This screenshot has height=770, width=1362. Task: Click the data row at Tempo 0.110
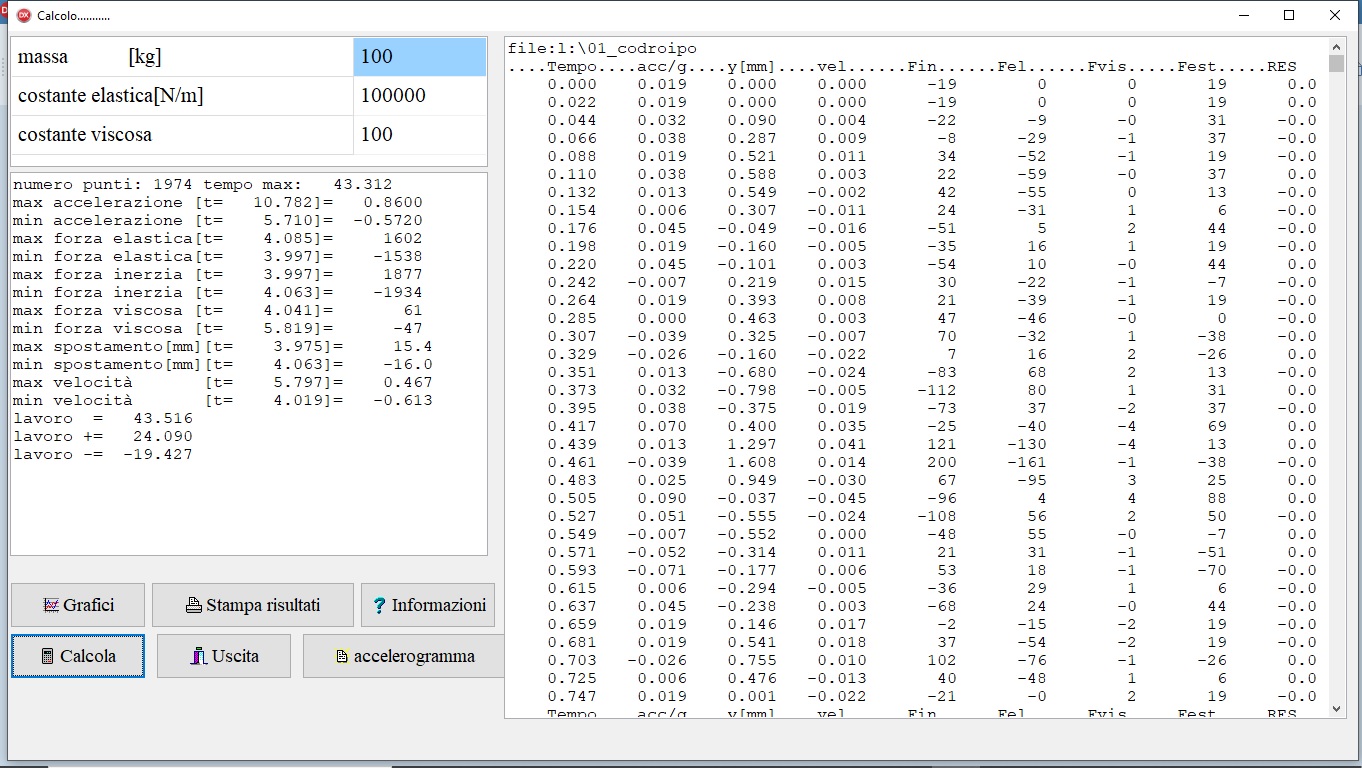click(x=932, y=175)
